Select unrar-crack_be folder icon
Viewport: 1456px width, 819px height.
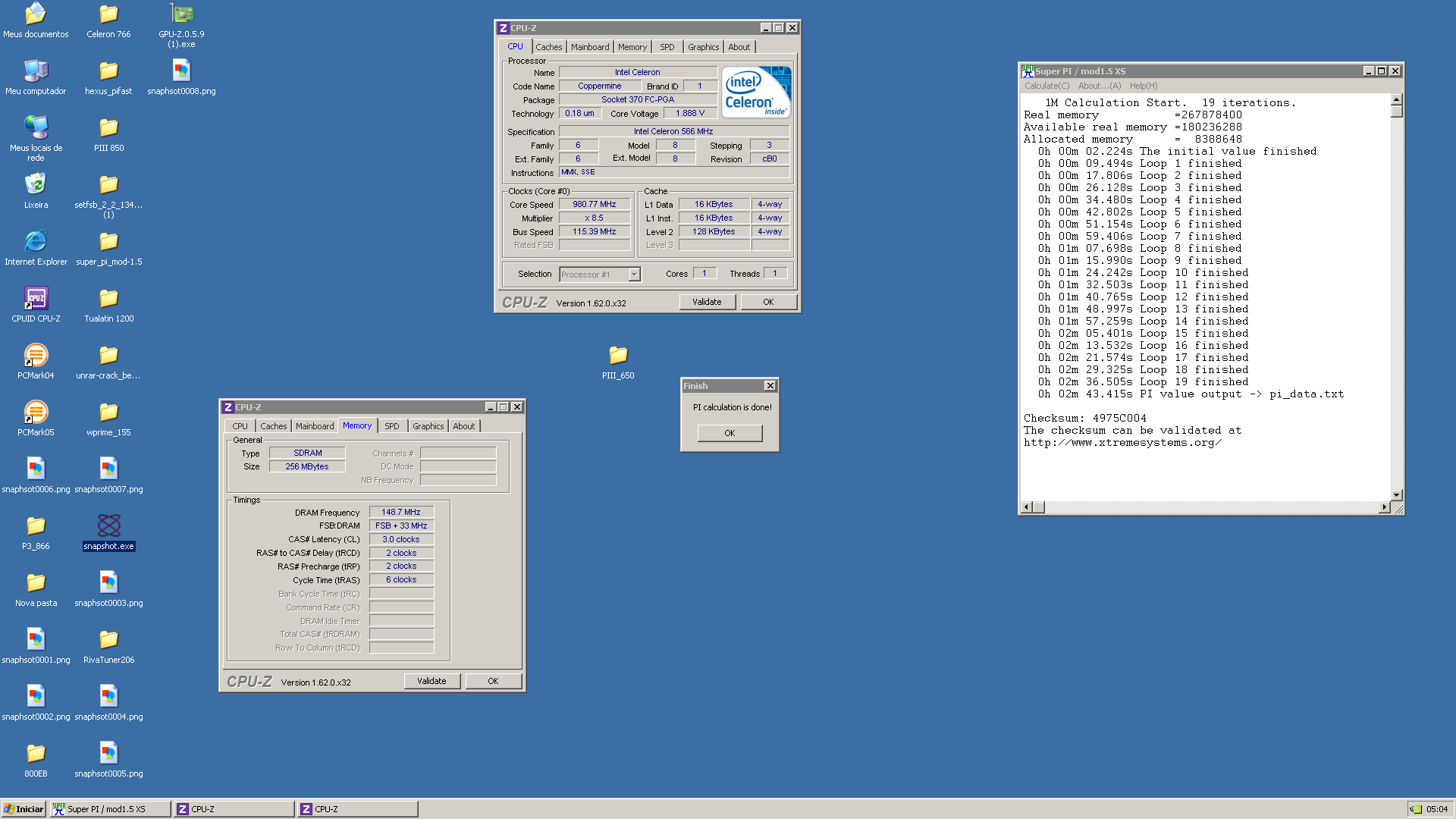(x=108, y=362)
